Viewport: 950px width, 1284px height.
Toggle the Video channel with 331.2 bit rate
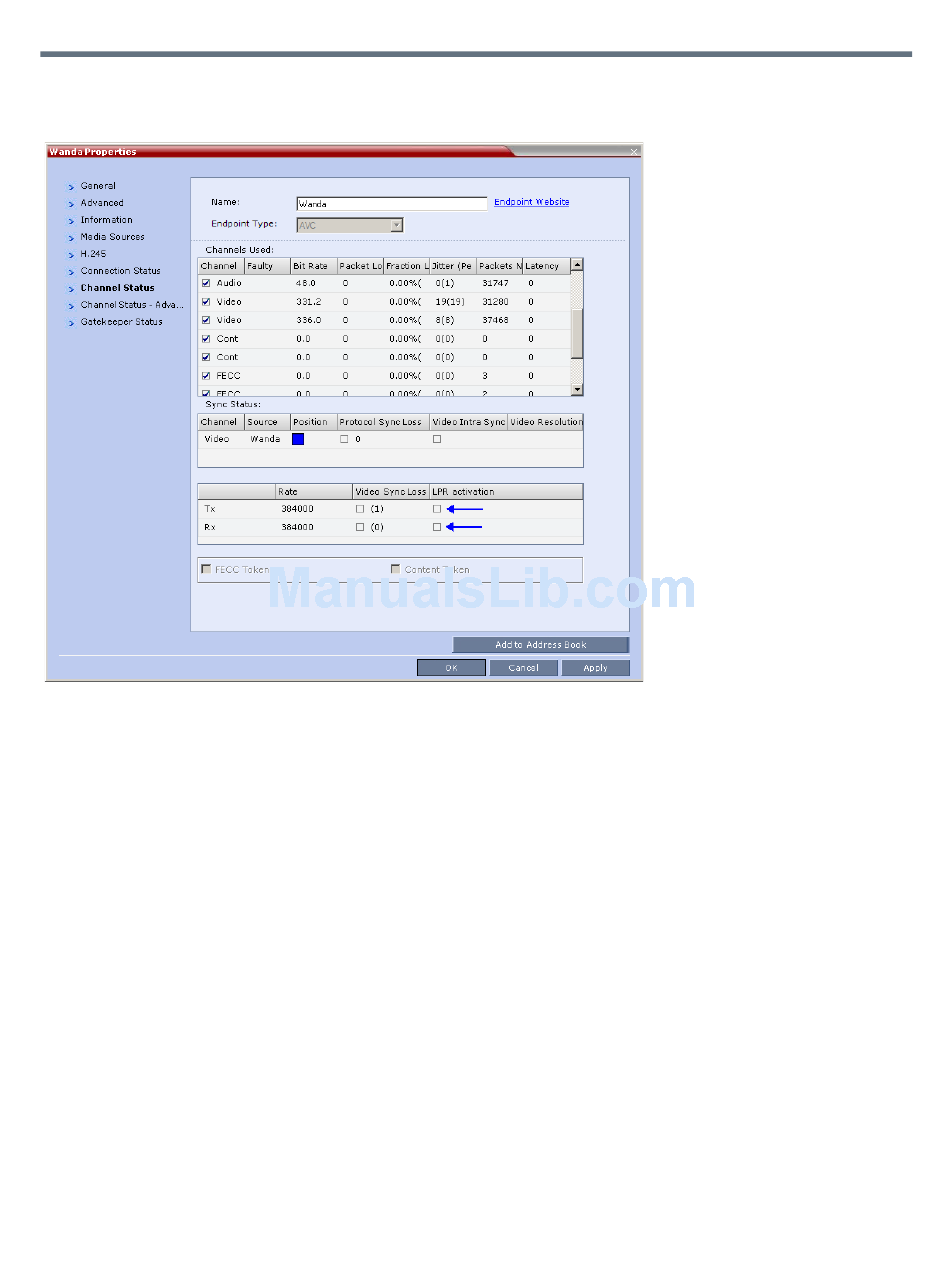pyautogui.click(x=206, y=302)
